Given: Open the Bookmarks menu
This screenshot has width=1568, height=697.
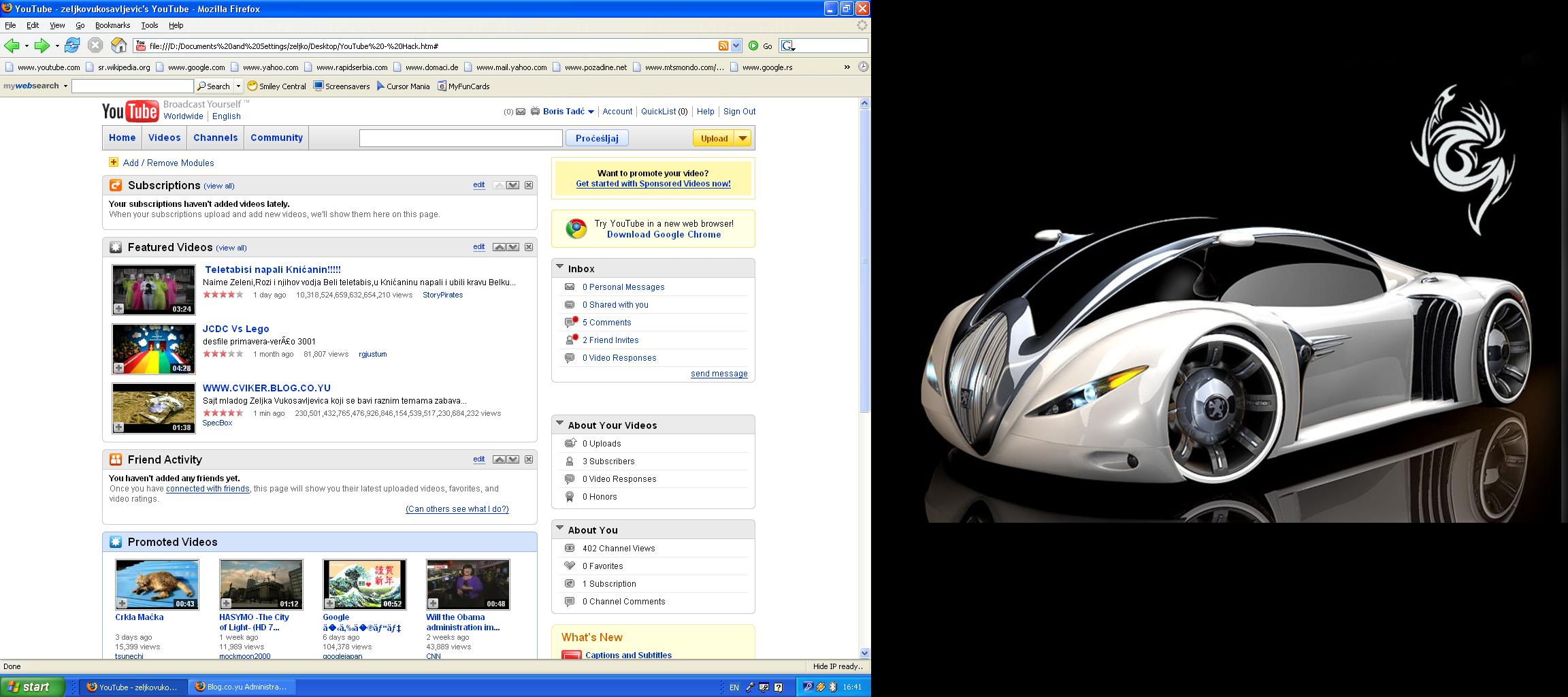Looking at the screenshot, I should pyautogui.click(x=112, y=25).
